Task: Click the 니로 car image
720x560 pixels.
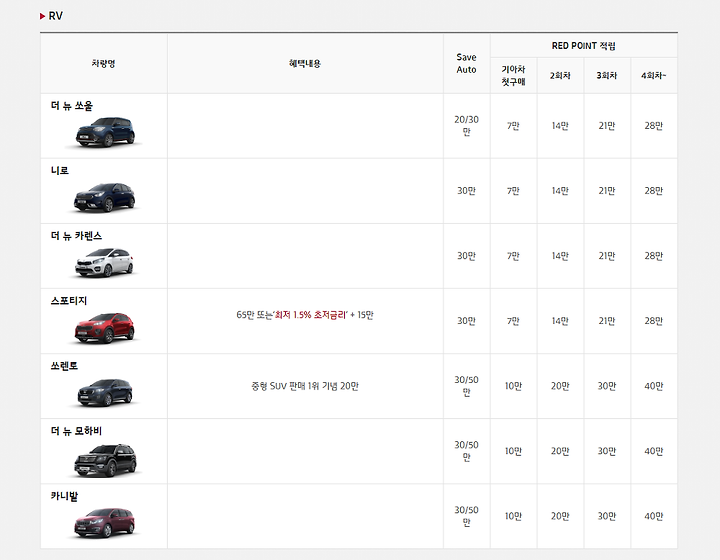Action: pos(105,197)
